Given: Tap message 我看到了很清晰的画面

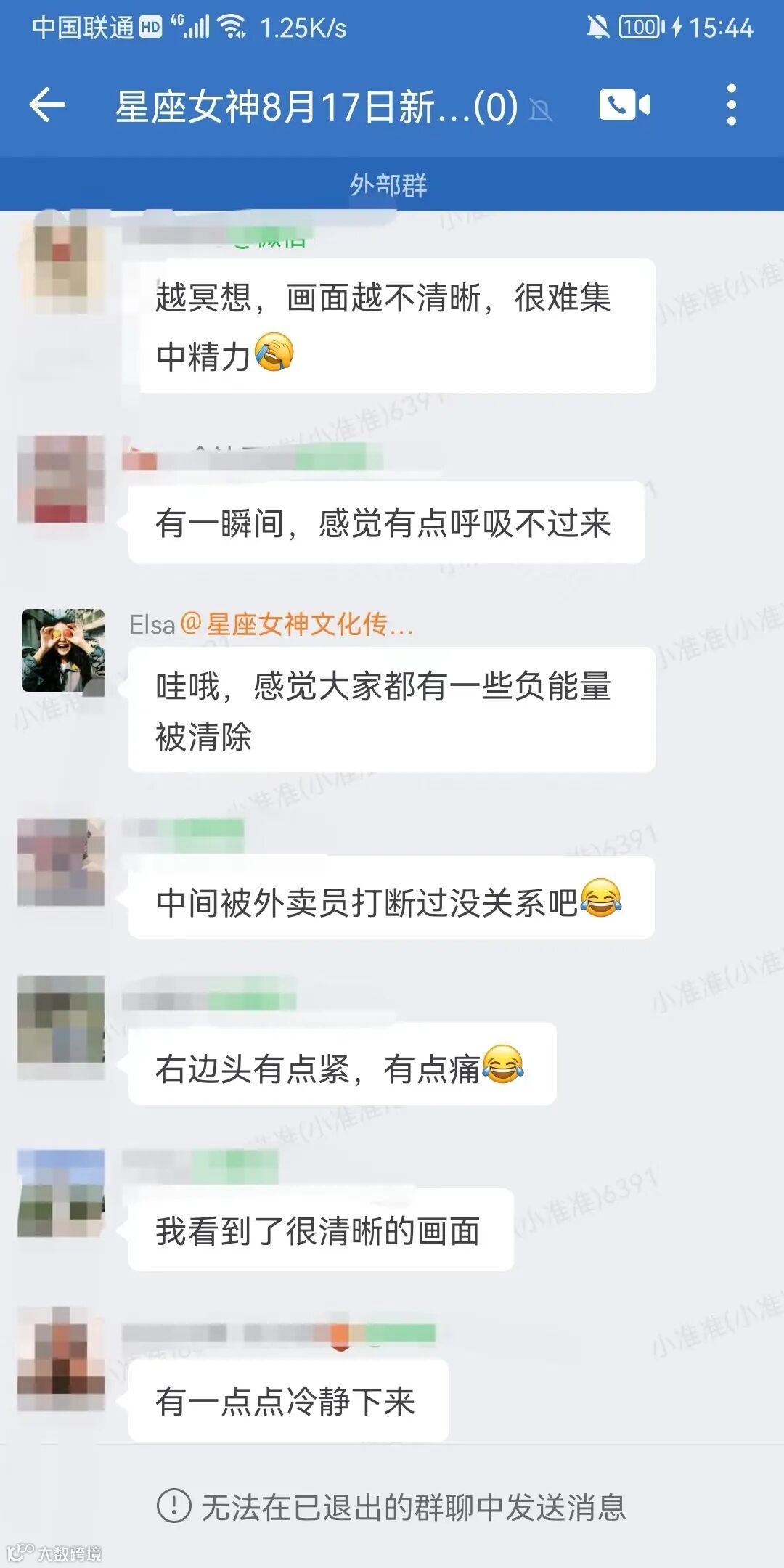Looking at the screenshot, I should click(321, 1230).
